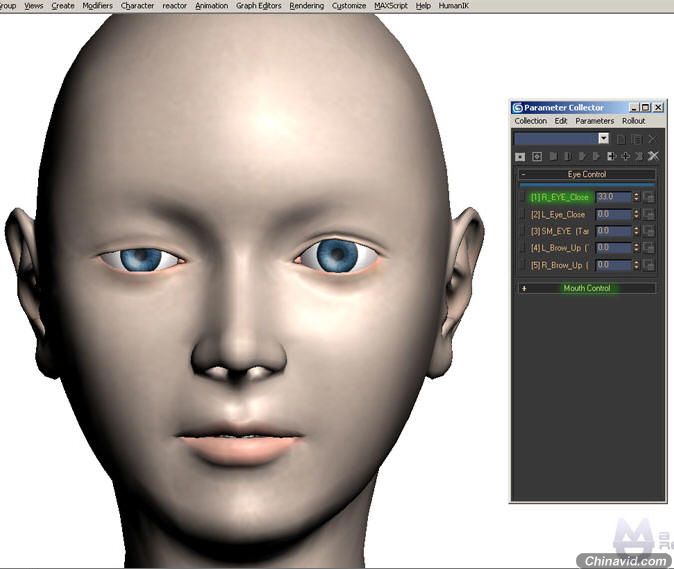
Task: Toggle select box for R_EYE_Close
Action: click(522, 197)
